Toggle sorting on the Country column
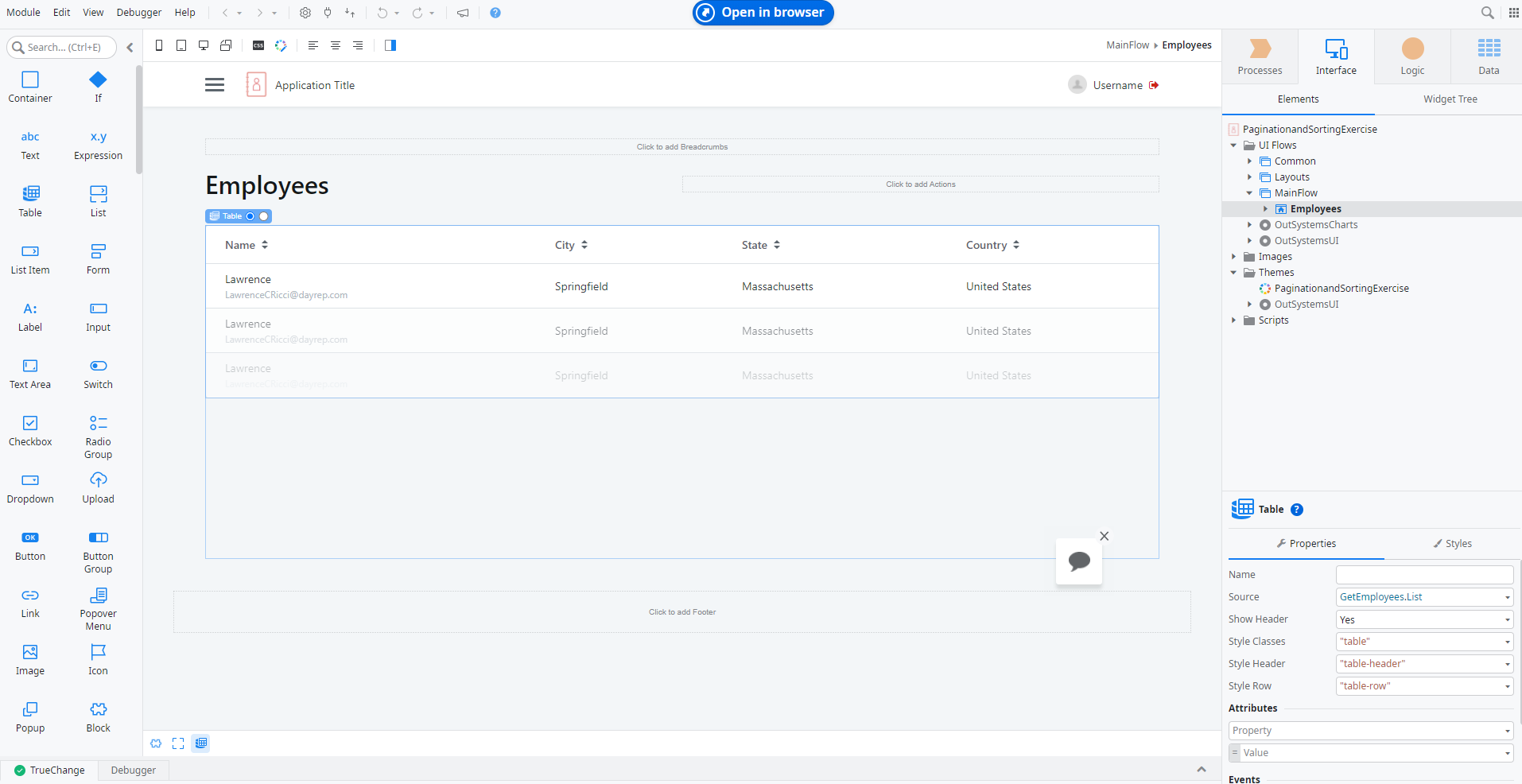The width and height of the screenshot is (1522, 784). pos(1018,244)
